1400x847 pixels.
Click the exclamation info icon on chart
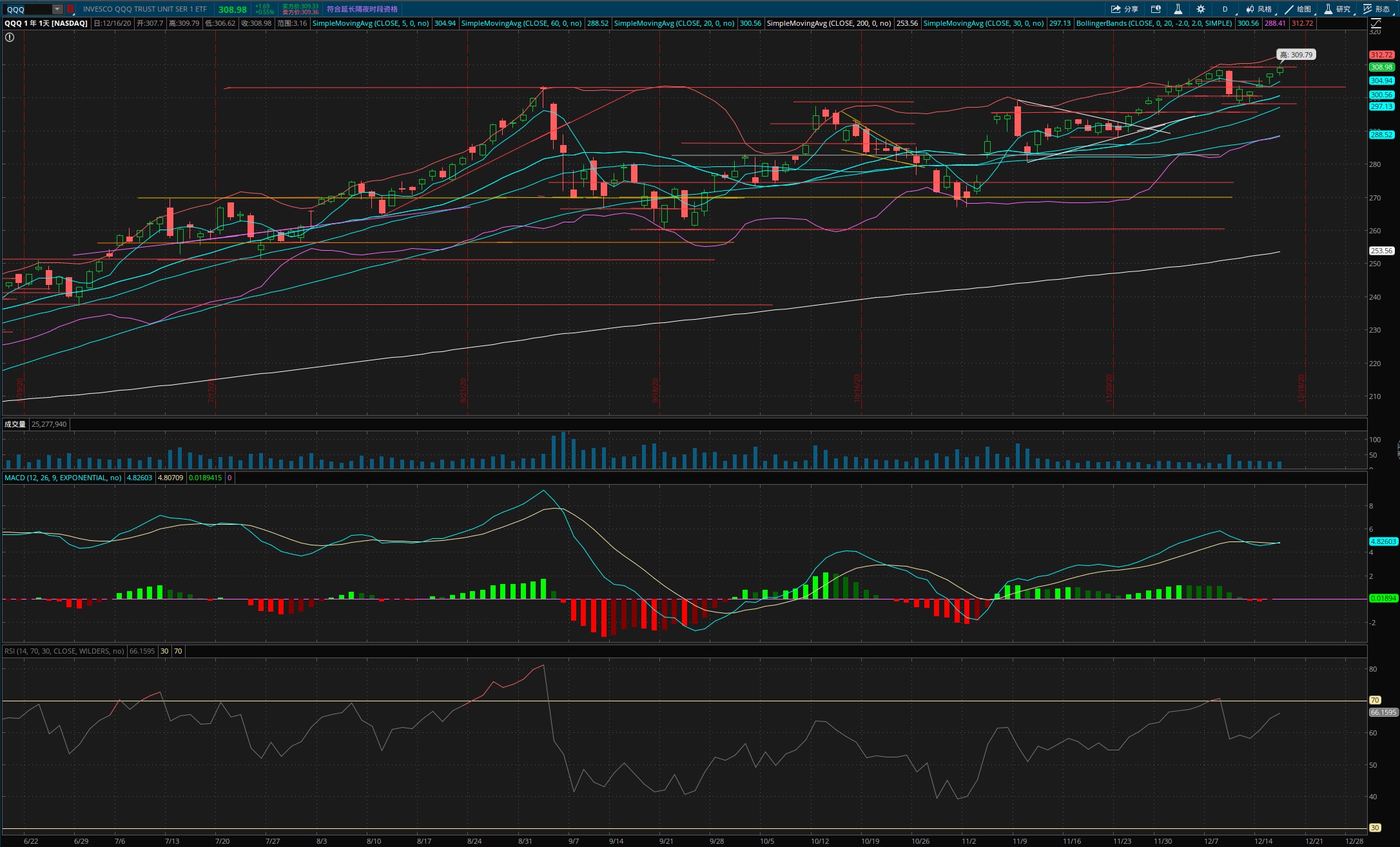(x=10, y=37)
